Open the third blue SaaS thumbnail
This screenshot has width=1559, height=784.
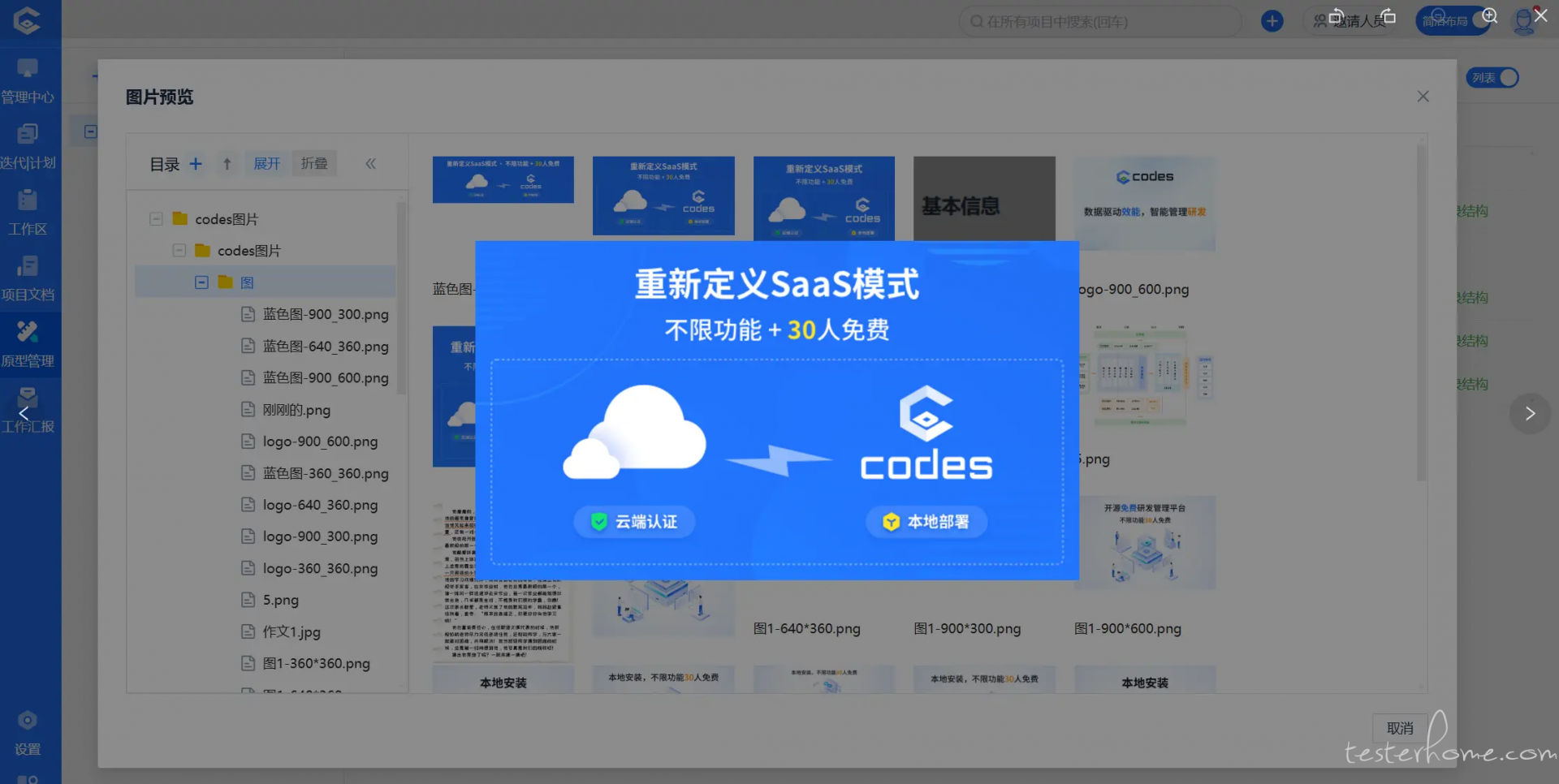point(824,198)
